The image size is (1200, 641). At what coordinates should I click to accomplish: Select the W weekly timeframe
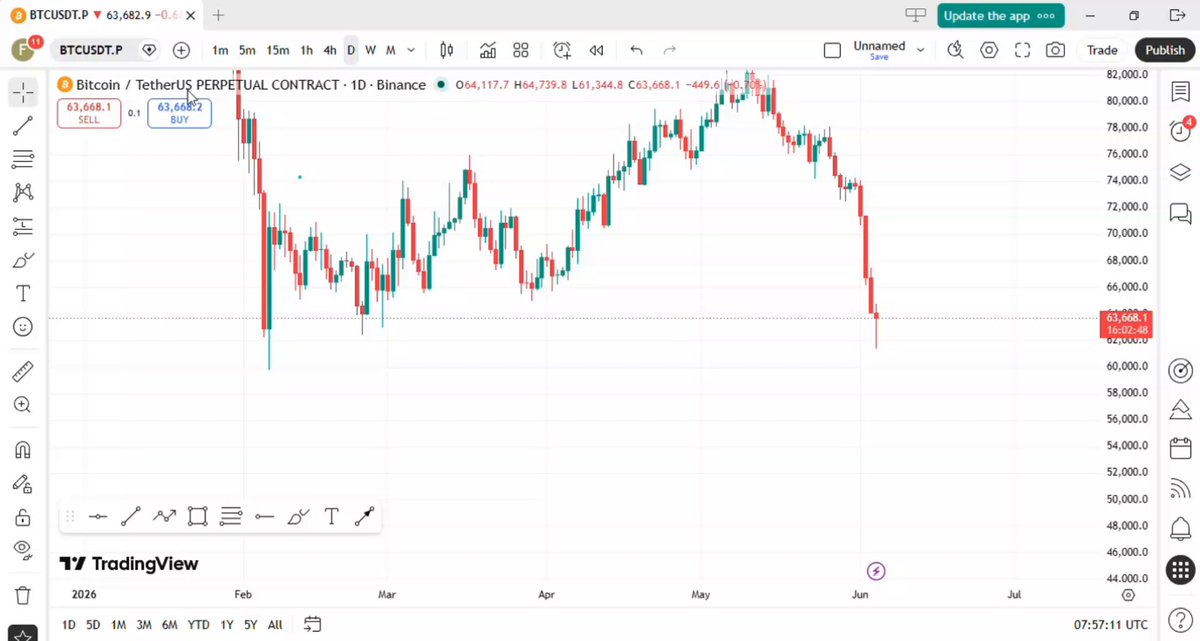coord(370,50)
